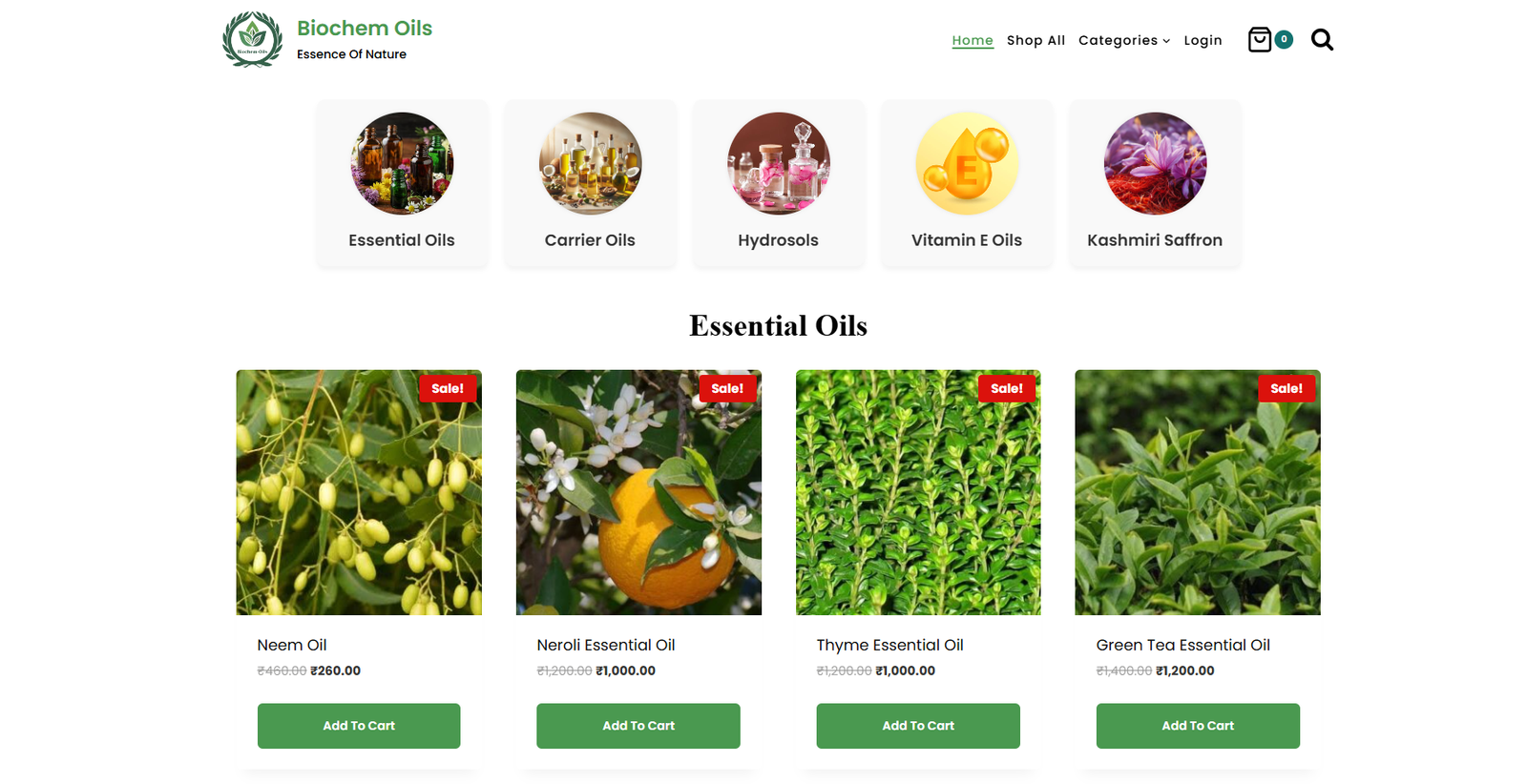Open the Essential Oils category image
1527x784 pixels.
click(402, 163)
